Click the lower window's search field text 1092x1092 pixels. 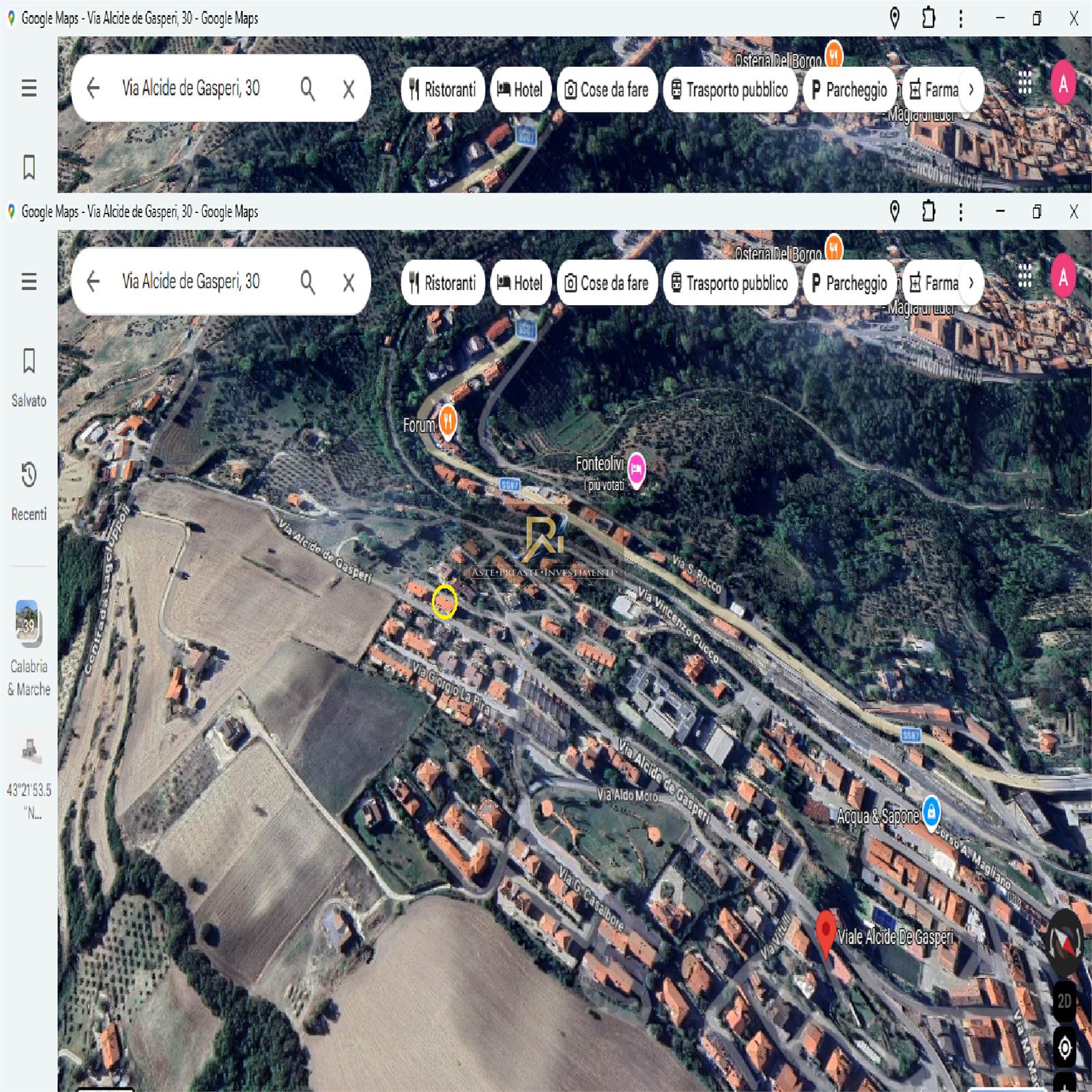point(191,281)
